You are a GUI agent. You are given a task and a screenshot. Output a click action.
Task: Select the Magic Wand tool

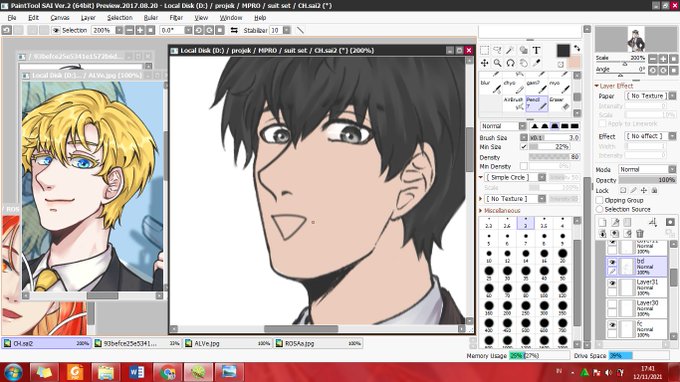tap(510, 51)
